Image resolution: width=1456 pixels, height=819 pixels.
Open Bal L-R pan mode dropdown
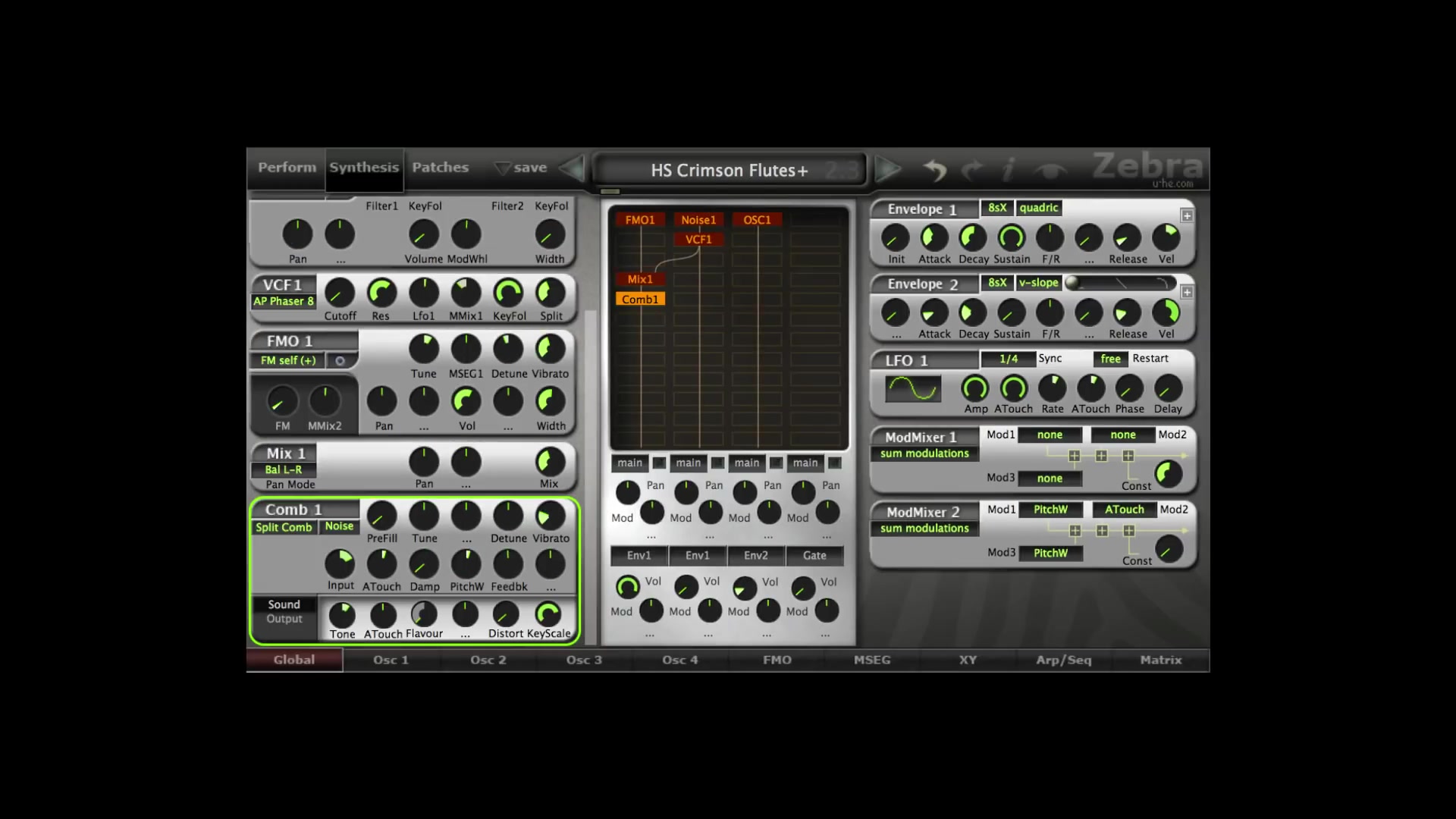[x=284, y=470]
